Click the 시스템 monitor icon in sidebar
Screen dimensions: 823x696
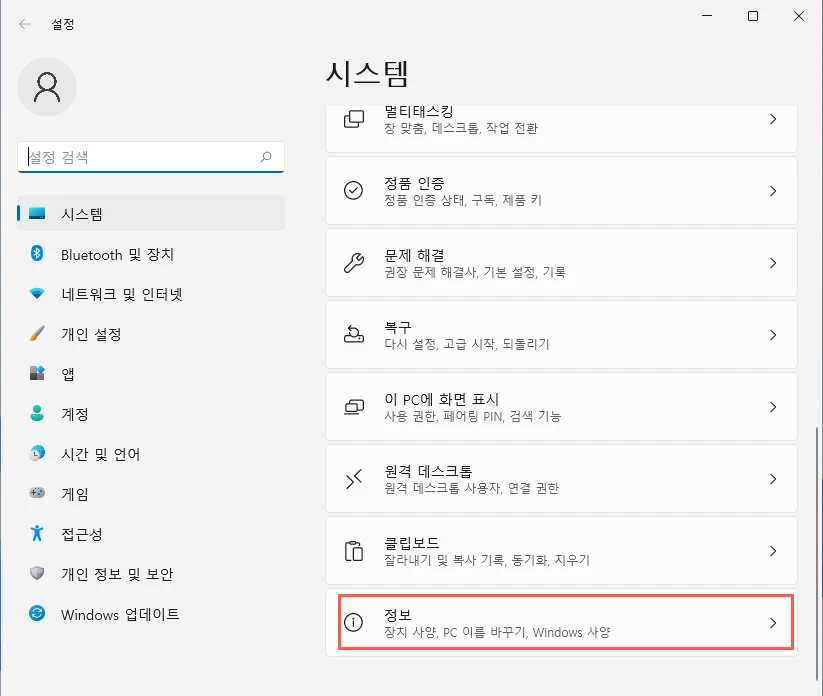point(37,213)
